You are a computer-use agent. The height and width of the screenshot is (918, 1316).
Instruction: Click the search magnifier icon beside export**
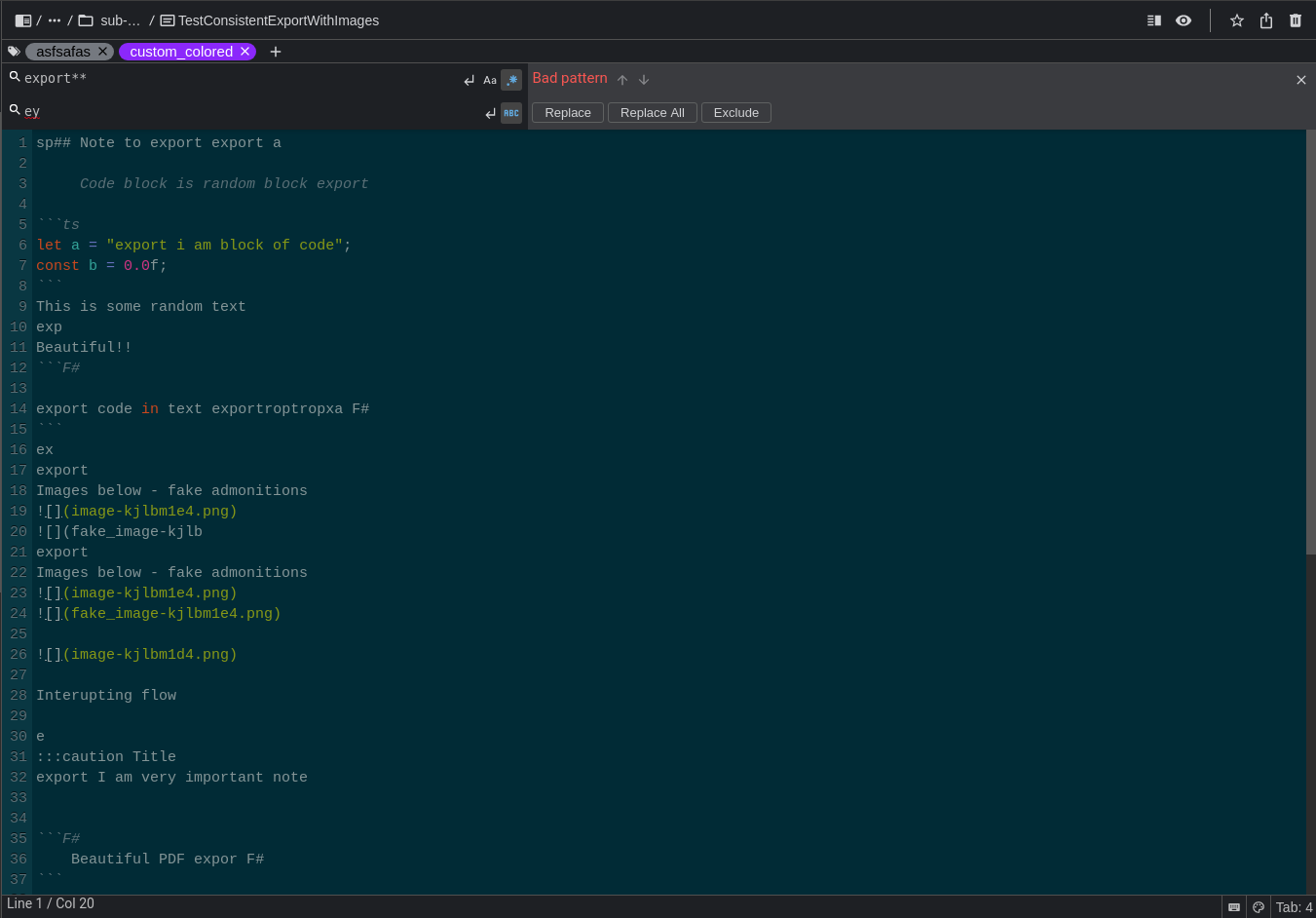(x=15, y=77)
